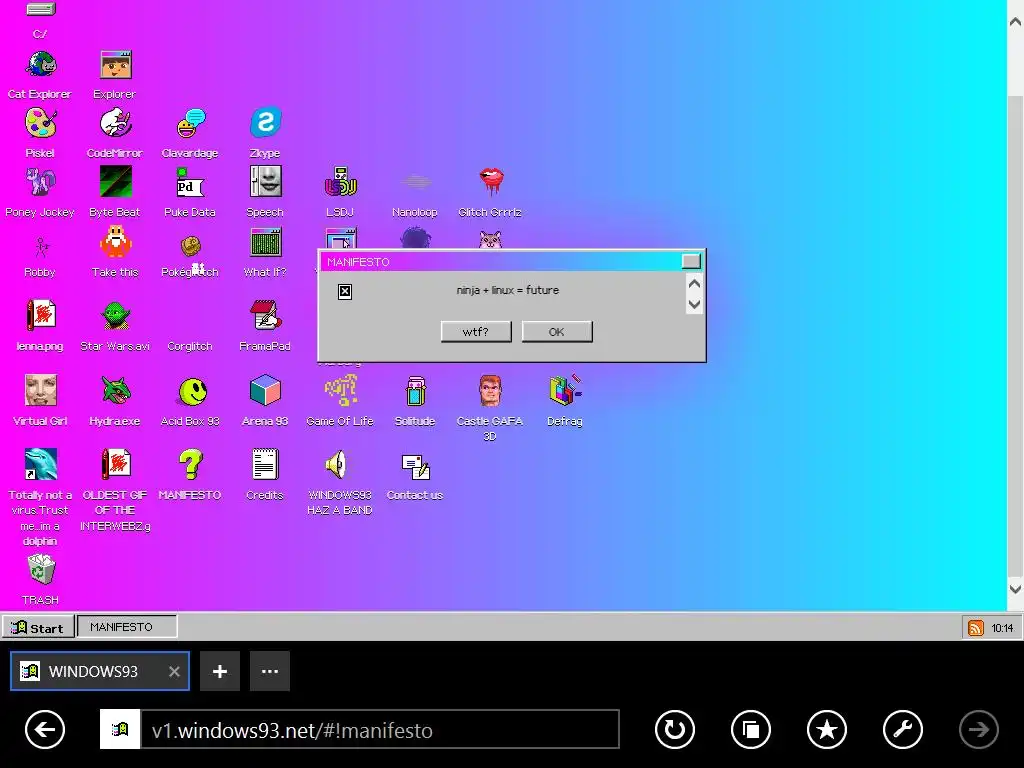Refresh the page with reload button
Image resolution: width=1024 pixels, height=768 pixels.
point(675,729)
